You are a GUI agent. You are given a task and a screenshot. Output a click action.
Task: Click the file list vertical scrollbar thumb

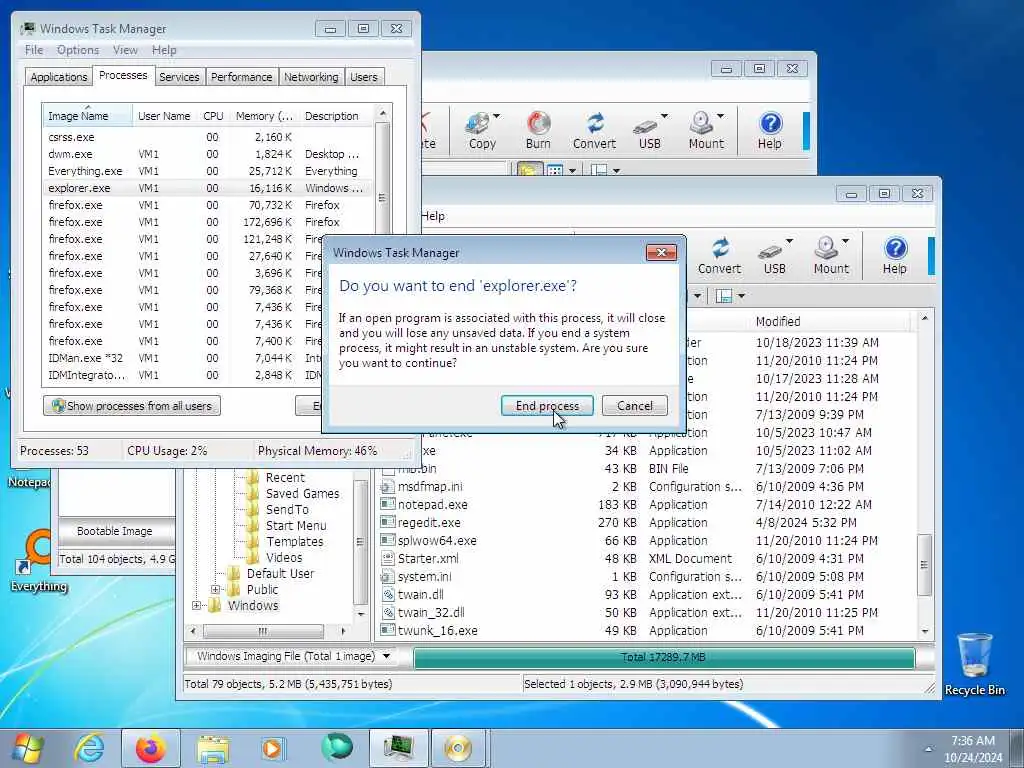point(924,565)
